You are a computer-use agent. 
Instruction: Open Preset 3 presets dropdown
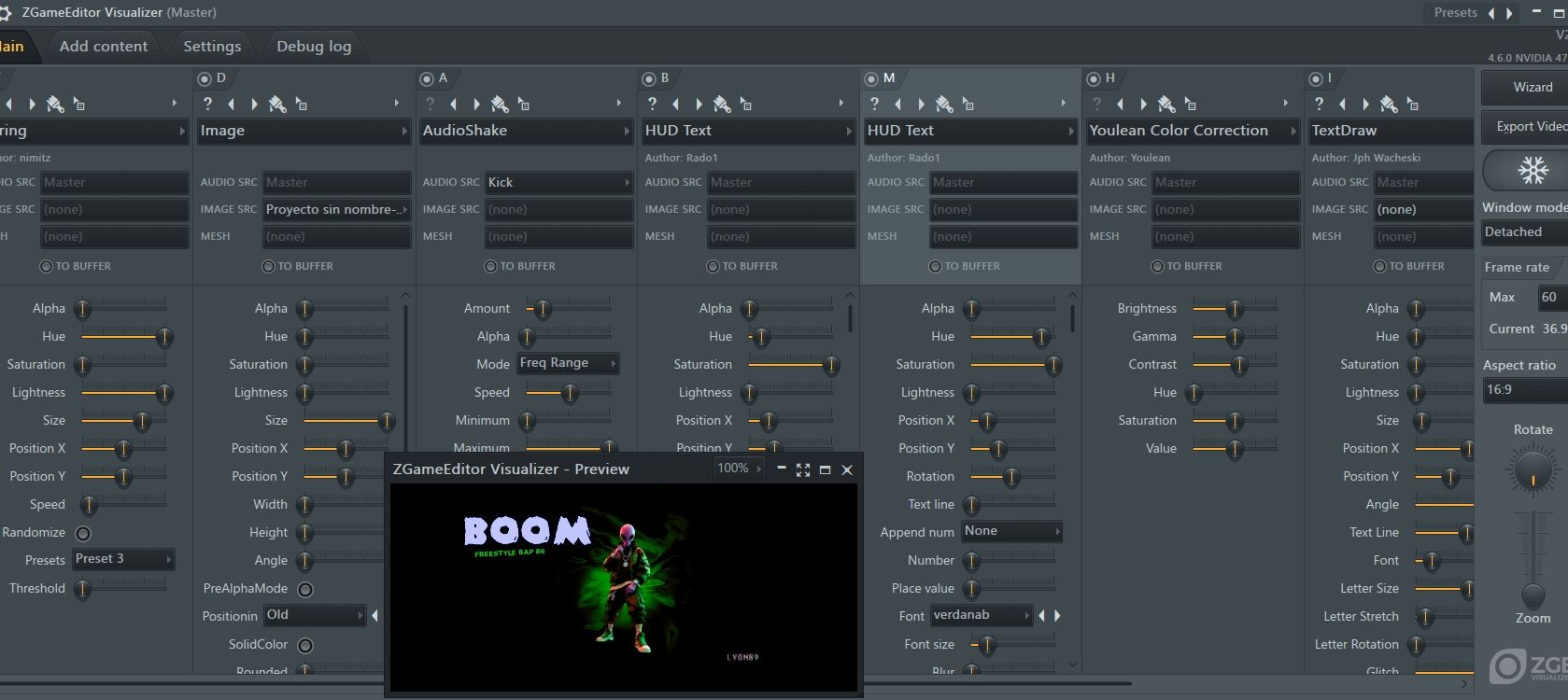click(123, 559)
